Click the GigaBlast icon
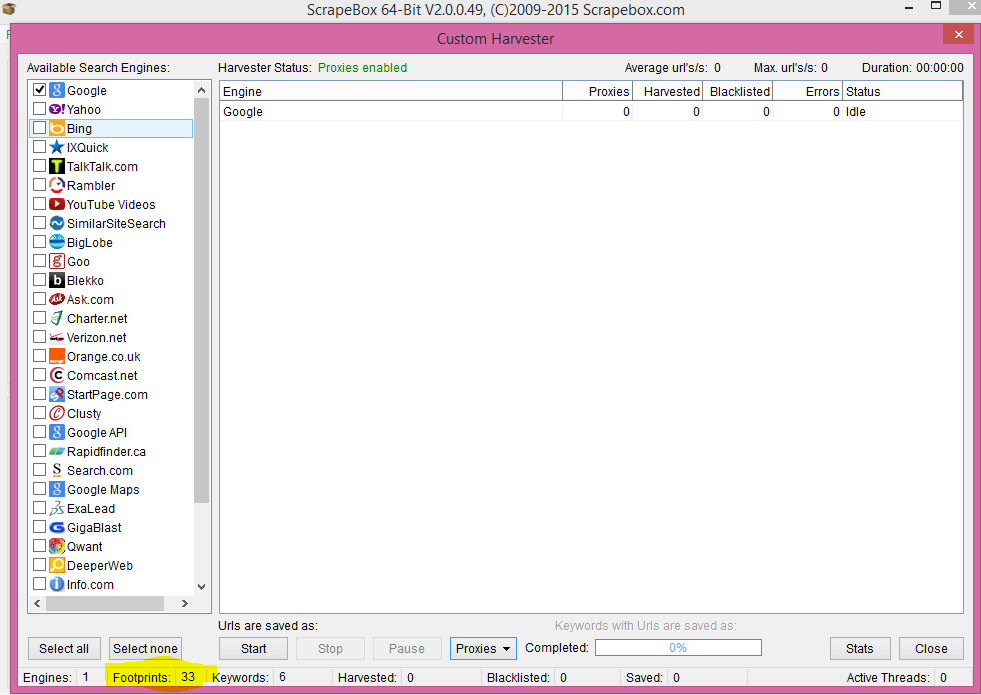 point(57,527)
